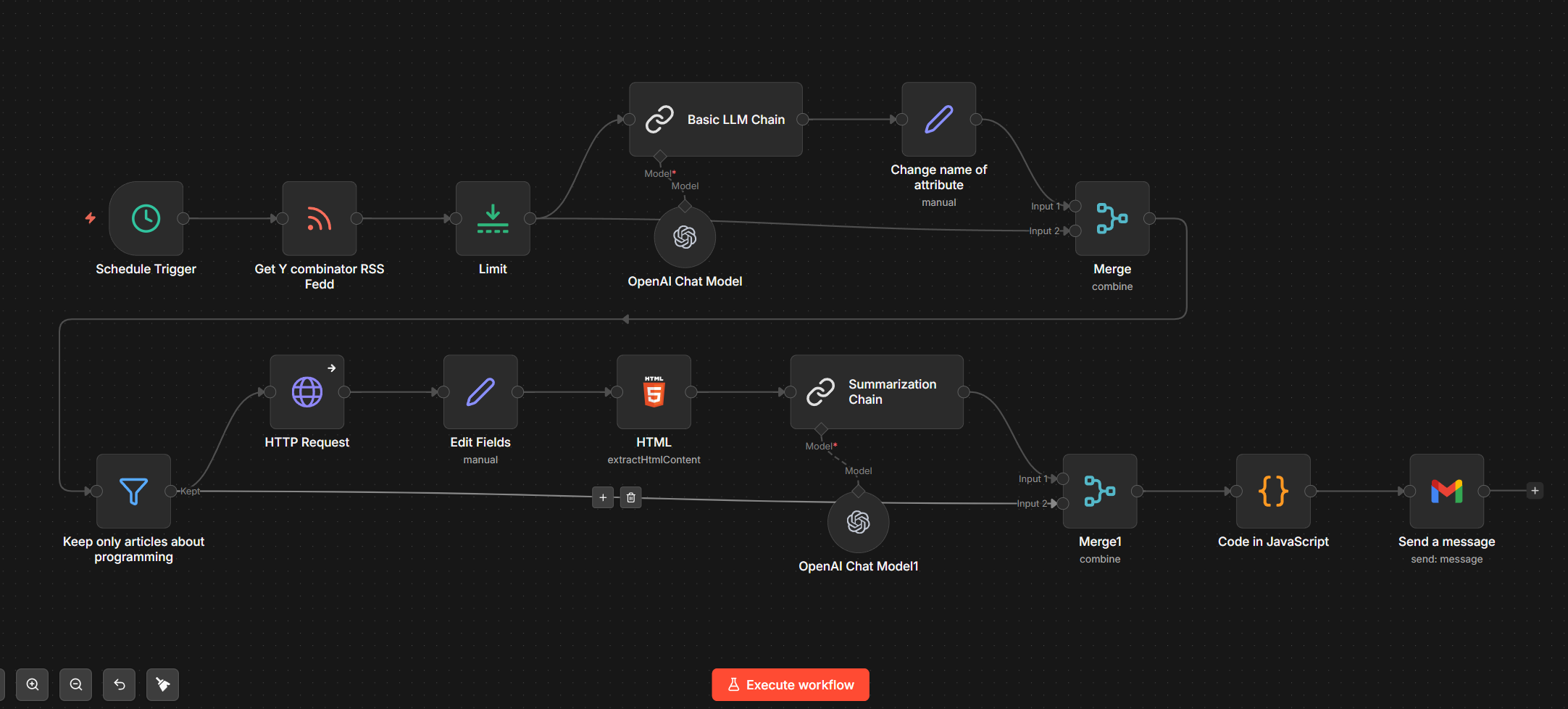Select the Limit node icon
The width and height of the screenshot is (1568, 709).
click(493, 218)
